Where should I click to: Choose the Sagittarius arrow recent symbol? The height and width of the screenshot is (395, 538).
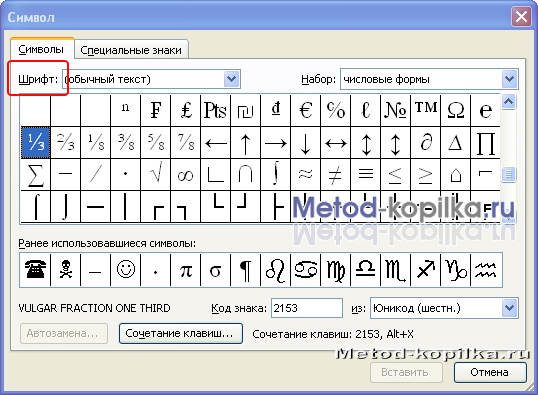425,270
